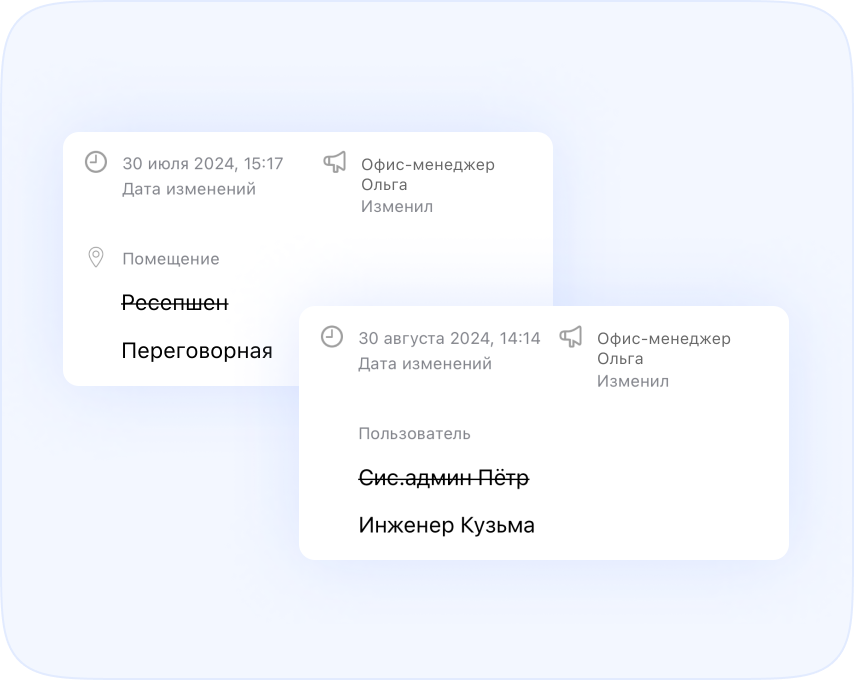Click the megaphone icon on the August card
The height and width of the screenshot is (680, 854).
(x=571, y=337)
